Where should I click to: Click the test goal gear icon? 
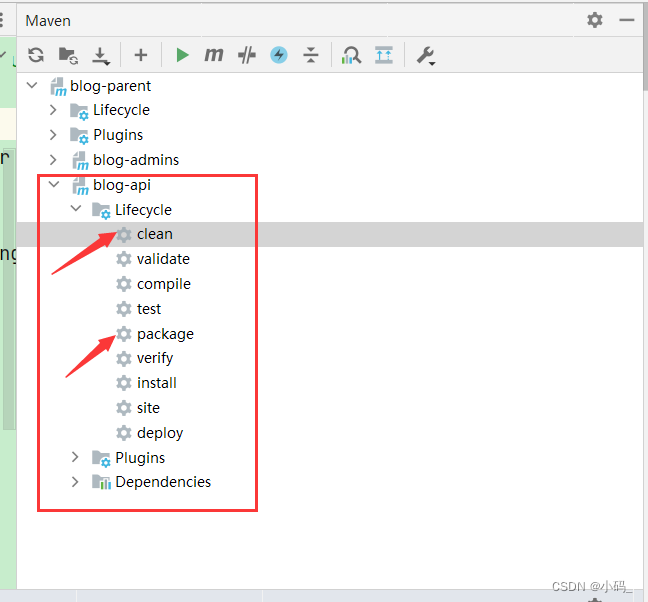click(124, 309)
